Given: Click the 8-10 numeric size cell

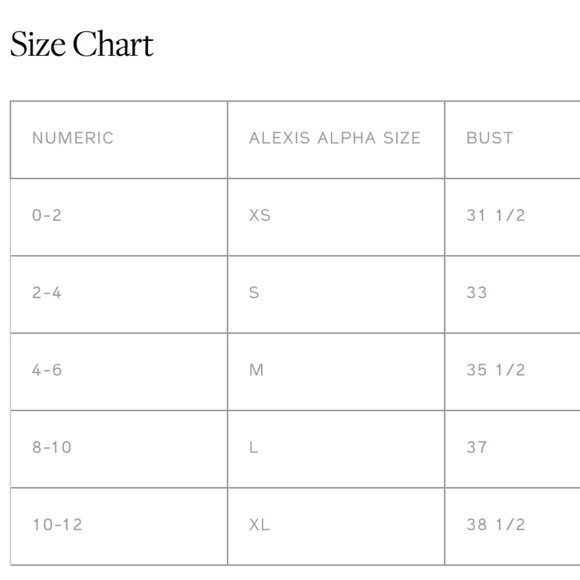Looking at the screenshot, I should [x=119, y=449].
